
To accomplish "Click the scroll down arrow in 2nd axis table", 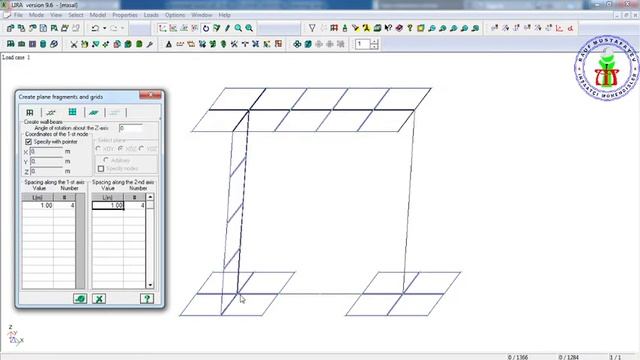I will point(150,285).
